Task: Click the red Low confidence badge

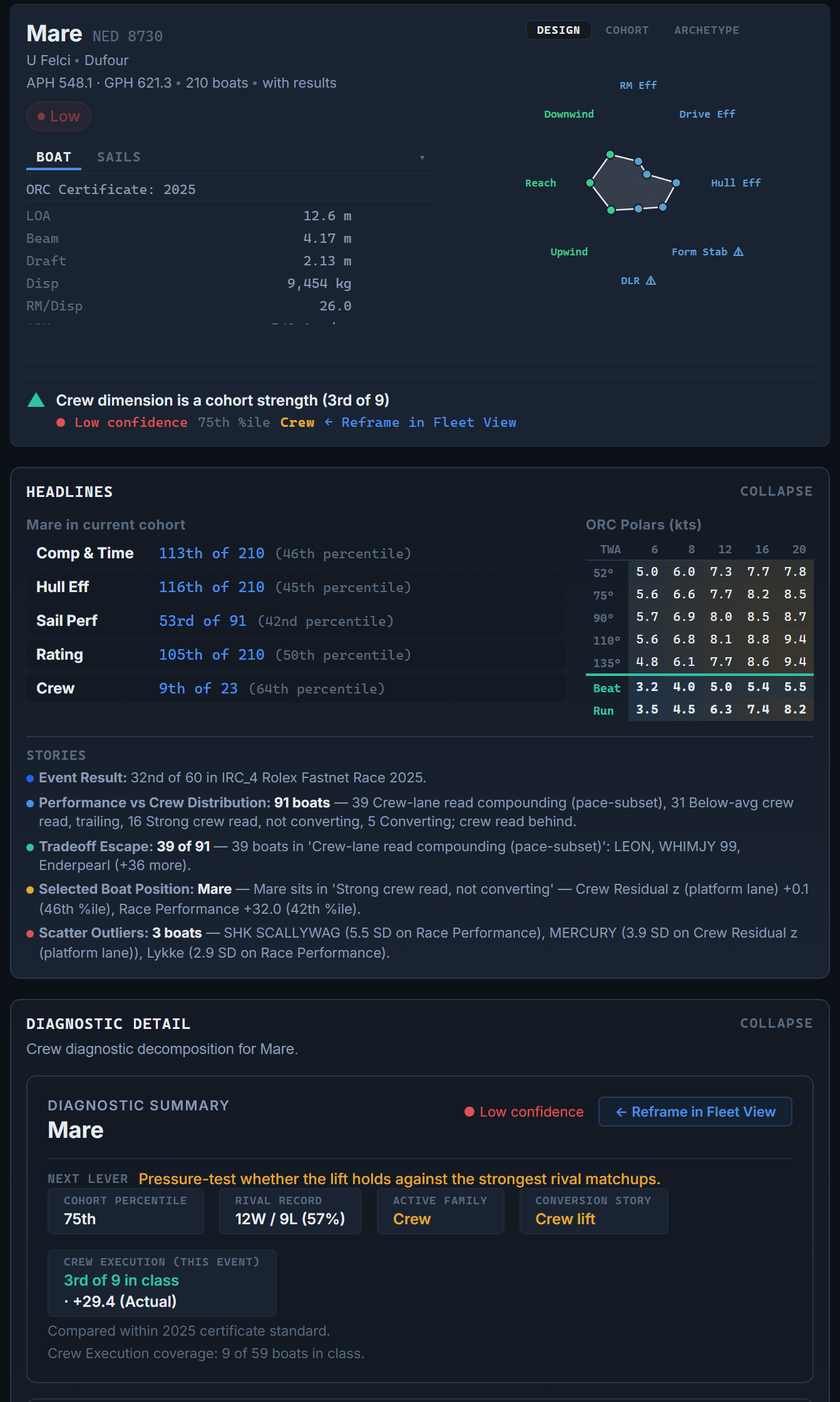Action: (x=524, y=1112)
